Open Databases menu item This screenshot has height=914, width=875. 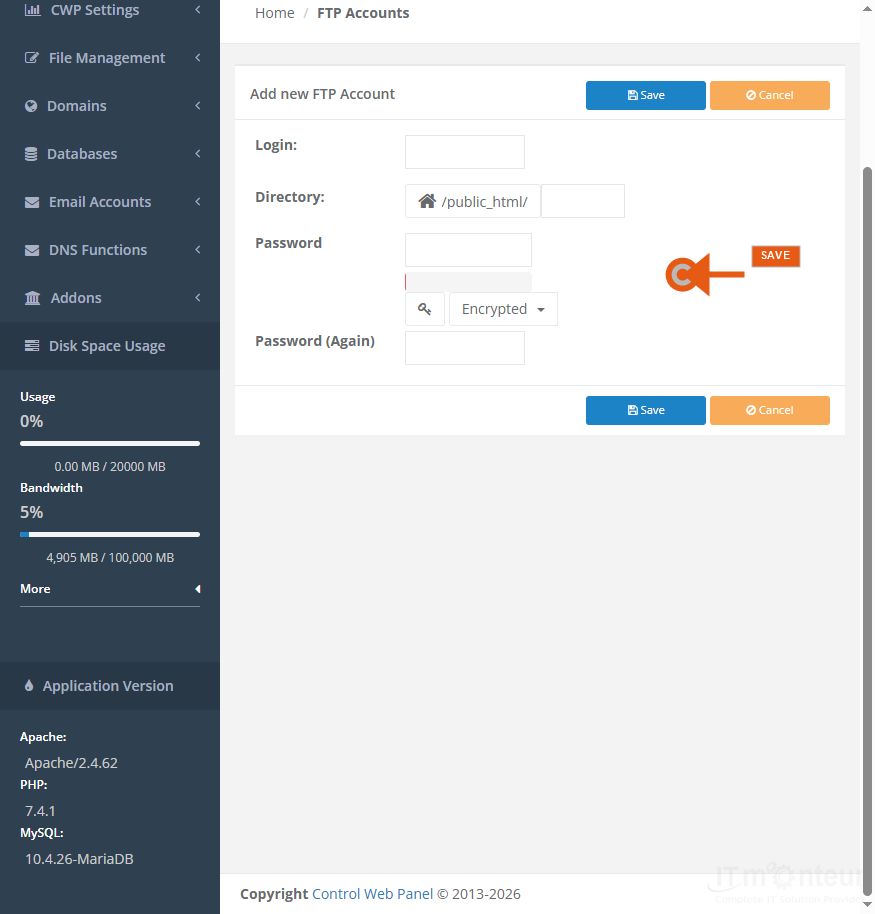[110, 153]
